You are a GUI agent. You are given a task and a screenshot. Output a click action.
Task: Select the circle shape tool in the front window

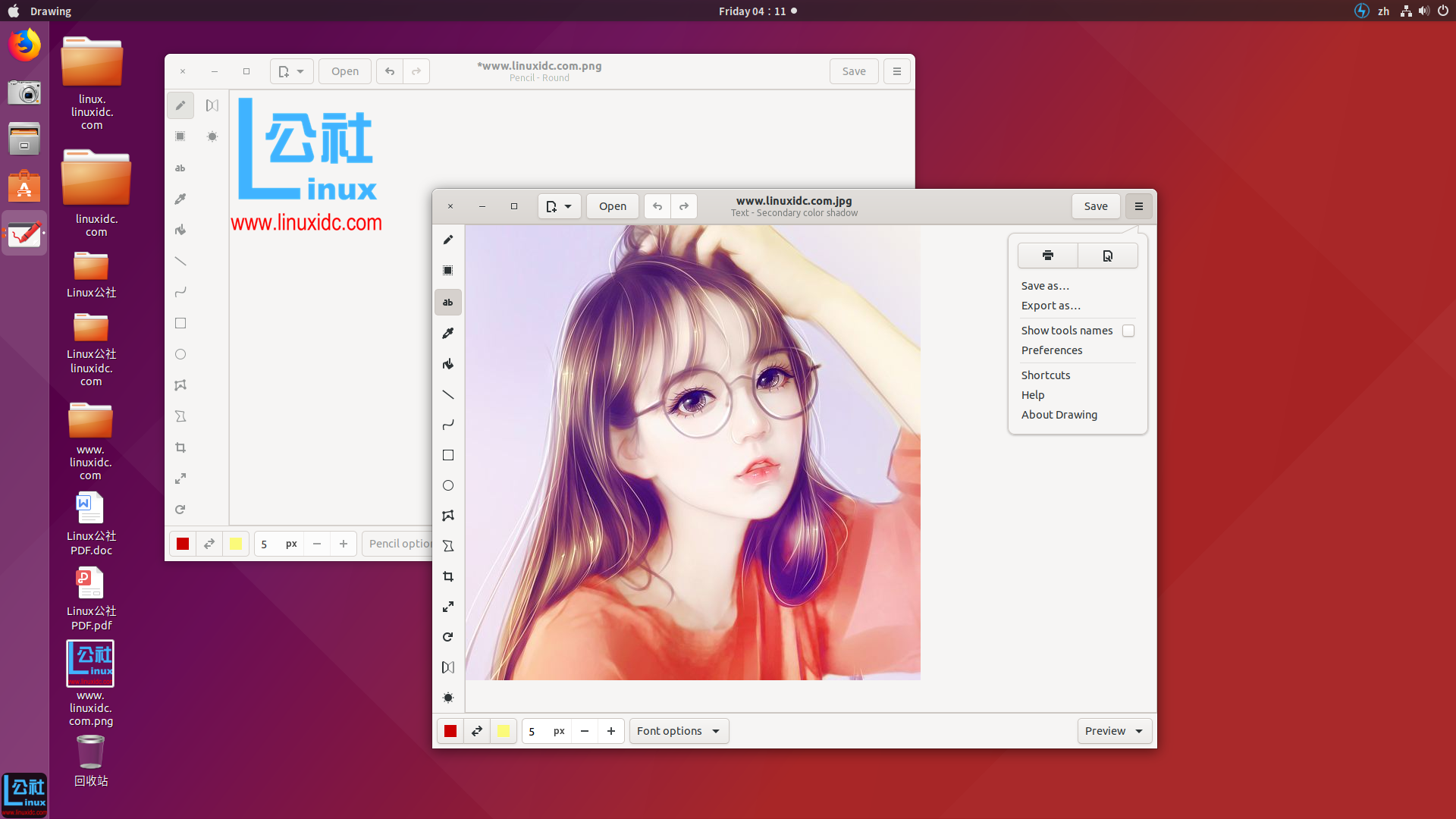pos(448,486)
